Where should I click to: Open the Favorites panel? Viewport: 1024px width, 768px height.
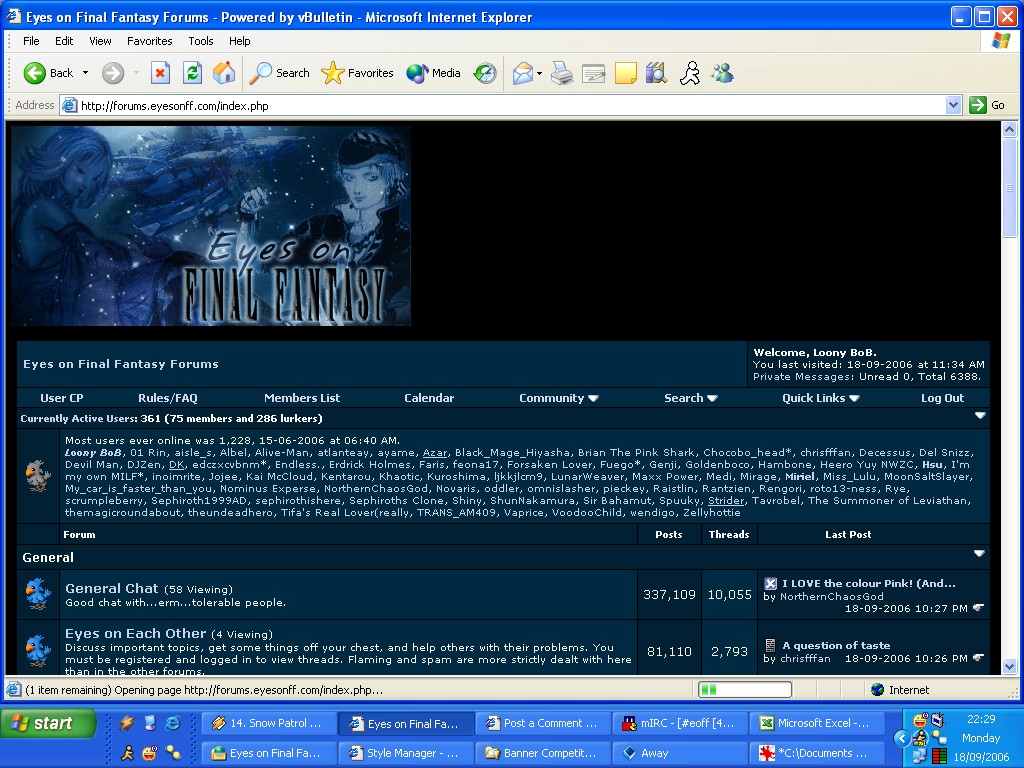358,73
